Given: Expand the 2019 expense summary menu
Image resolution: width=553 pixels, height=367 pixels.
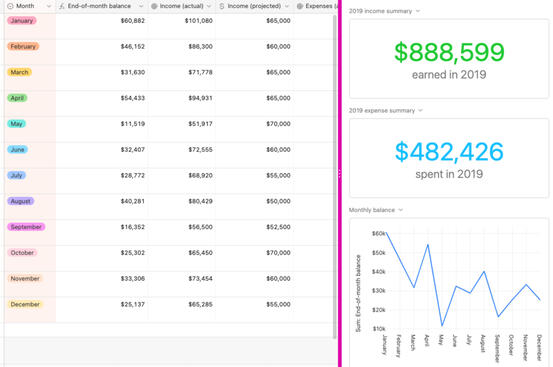Looking at the screenshot, I should click(x=420, y=110).
